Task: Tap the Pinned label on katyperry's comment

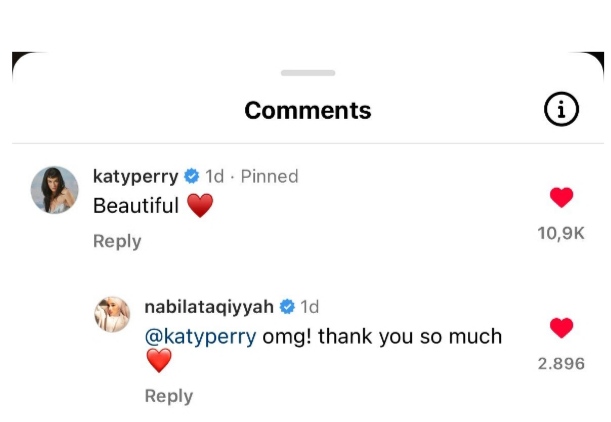Action: click(269, 176)
